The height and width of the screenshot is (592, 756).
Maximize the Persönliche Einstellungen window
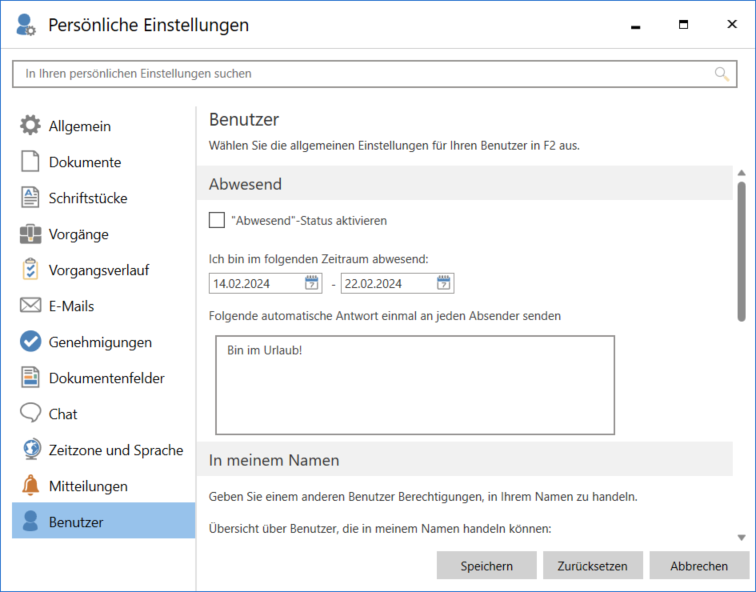[683, 25]
